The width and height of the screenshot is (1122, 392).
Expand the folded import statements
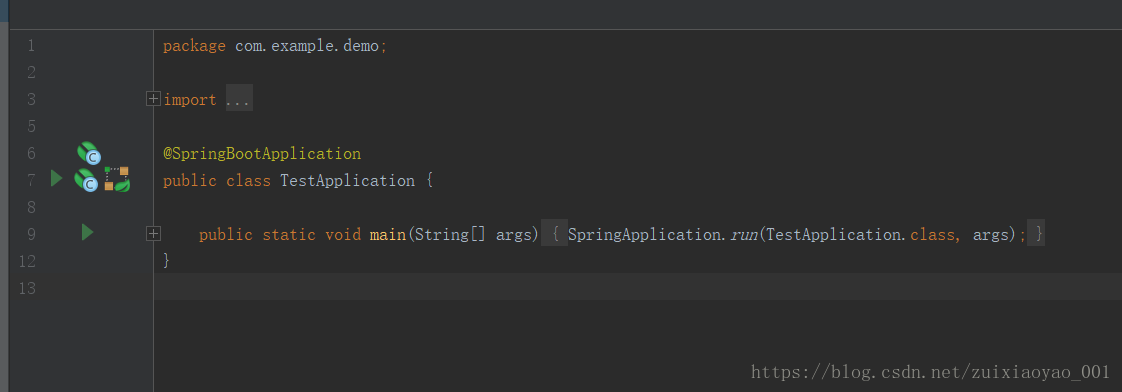[152, 99]
